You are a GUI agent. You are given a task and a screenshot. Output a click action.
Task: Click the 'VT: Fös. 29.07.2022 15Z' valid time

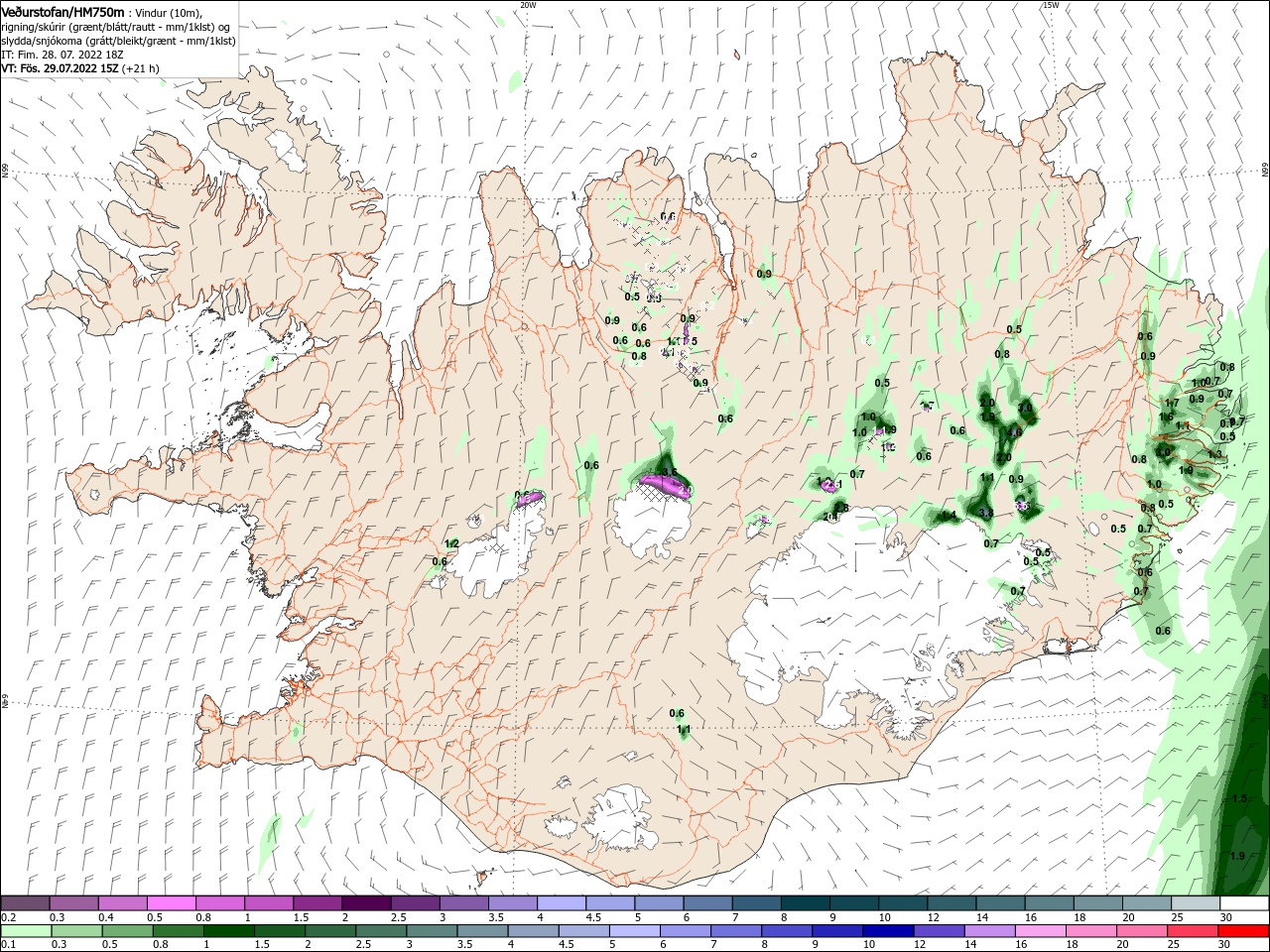(61, 68)
